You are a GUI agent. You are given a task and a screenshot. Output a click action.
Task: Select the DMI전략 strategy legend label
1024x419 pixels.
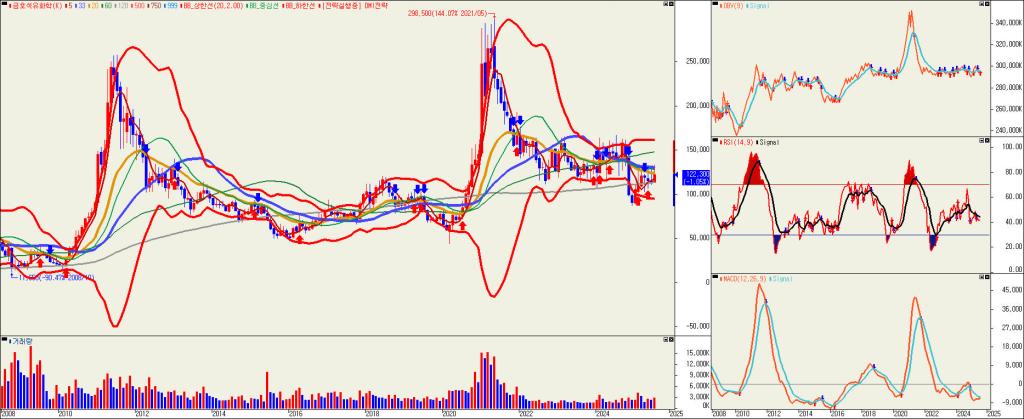point(355,4)
